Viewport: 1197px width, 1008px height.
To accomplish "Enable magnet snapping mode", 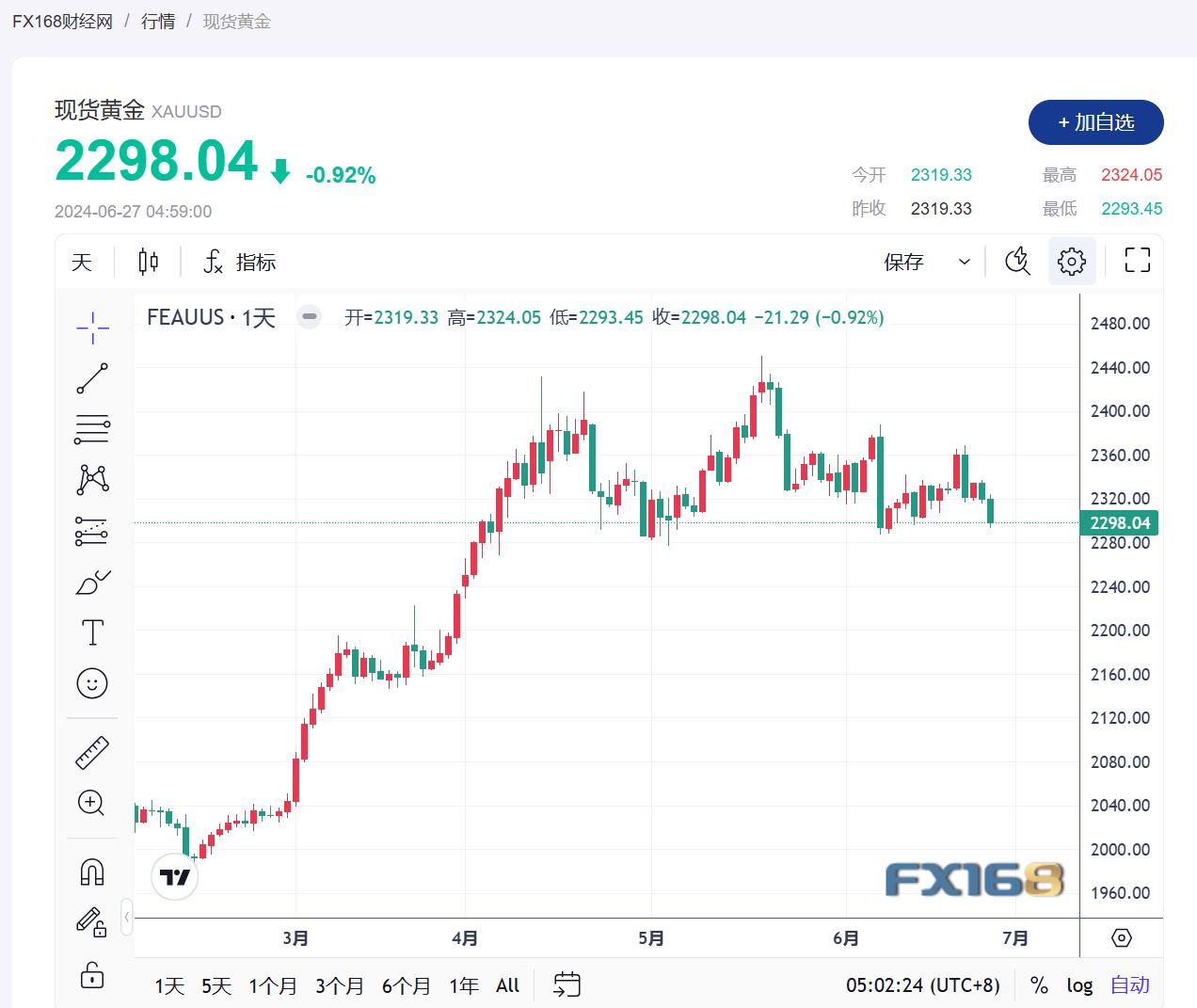I will (91, 872).
